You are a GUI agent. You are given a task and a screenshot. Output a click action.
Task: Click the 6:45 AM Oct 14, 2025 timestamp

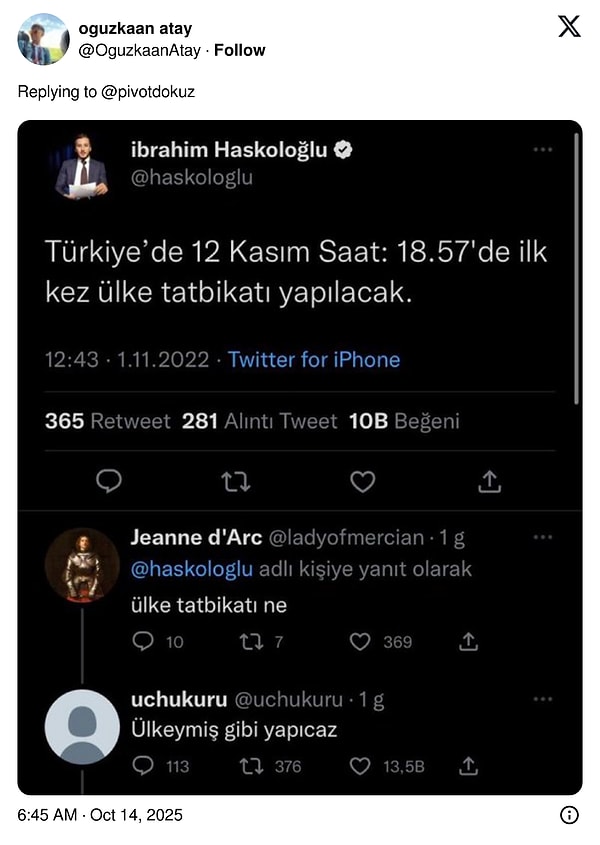(x=100, y=815)
